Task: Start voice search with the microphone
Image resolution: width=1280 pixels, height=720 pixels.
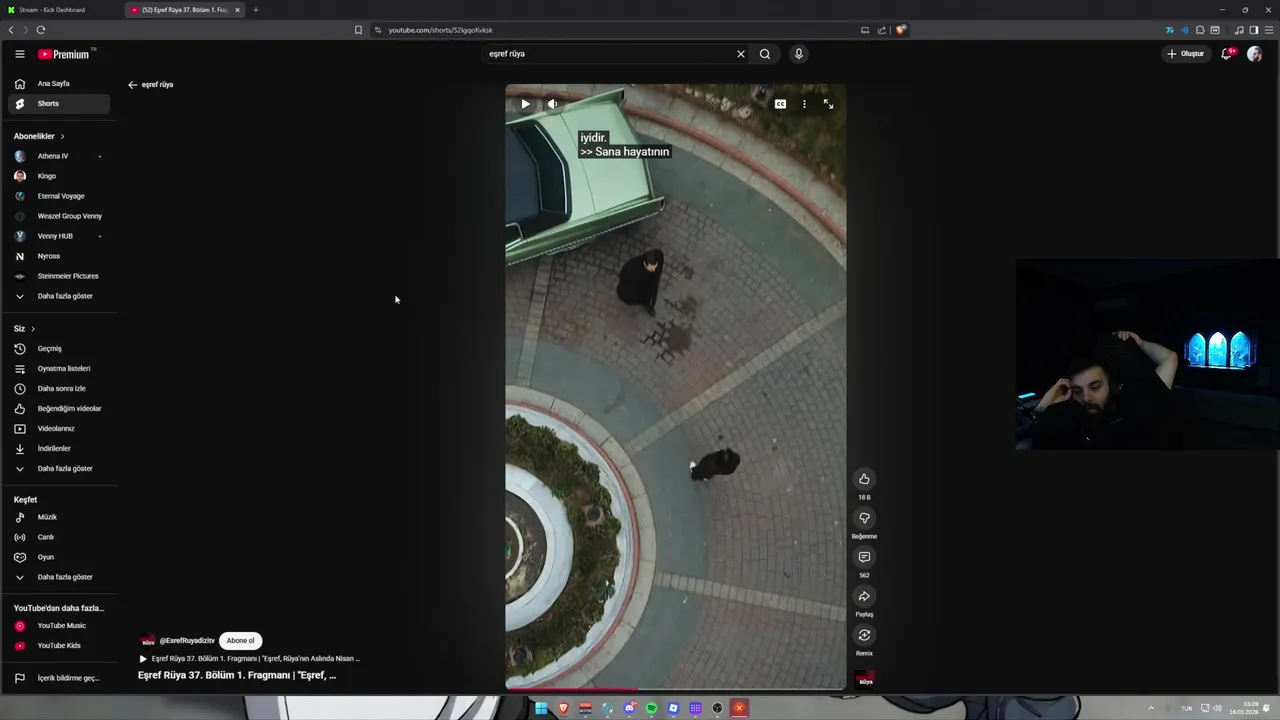Action: pos(798,54)
